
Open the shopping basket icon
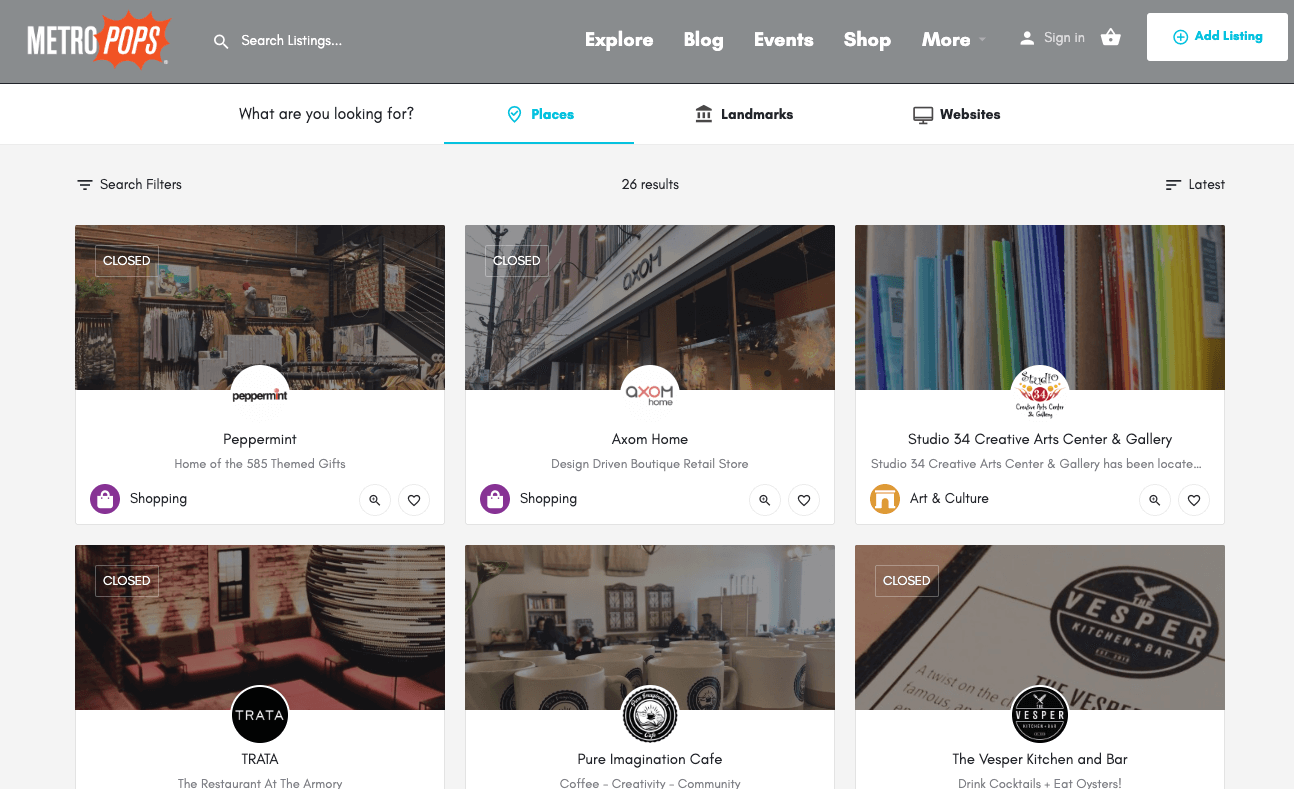1110,38
